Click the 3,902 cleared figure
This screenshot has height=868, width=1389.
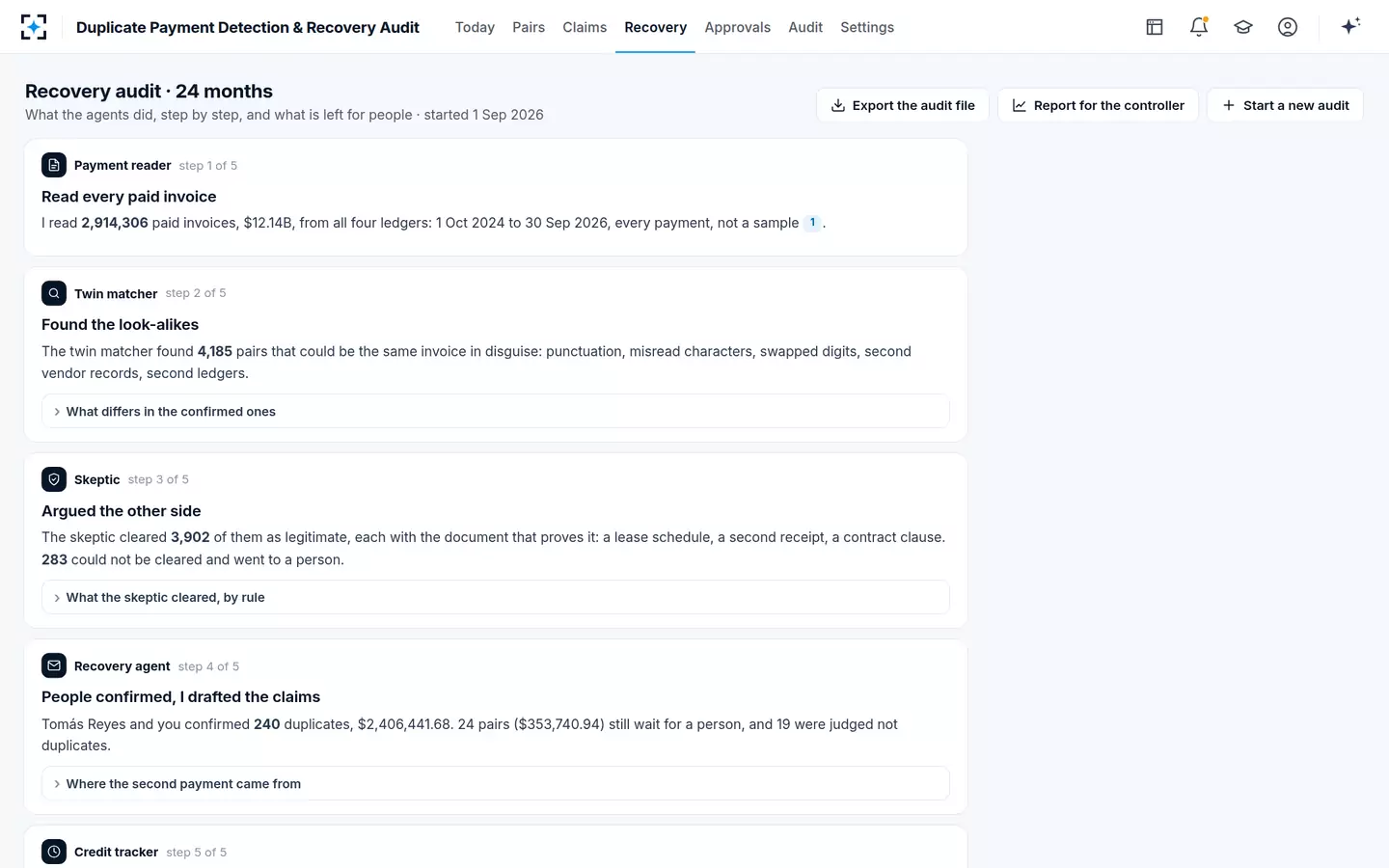point(190,537)
